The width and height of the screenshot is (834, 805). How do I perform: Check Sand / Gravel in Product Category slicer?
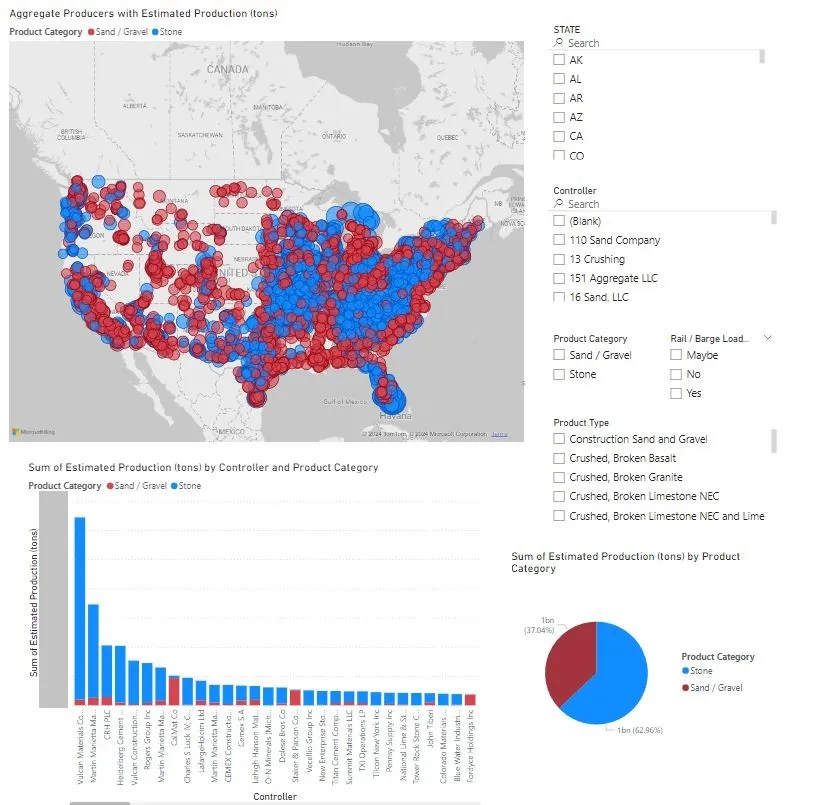point(559,355)
